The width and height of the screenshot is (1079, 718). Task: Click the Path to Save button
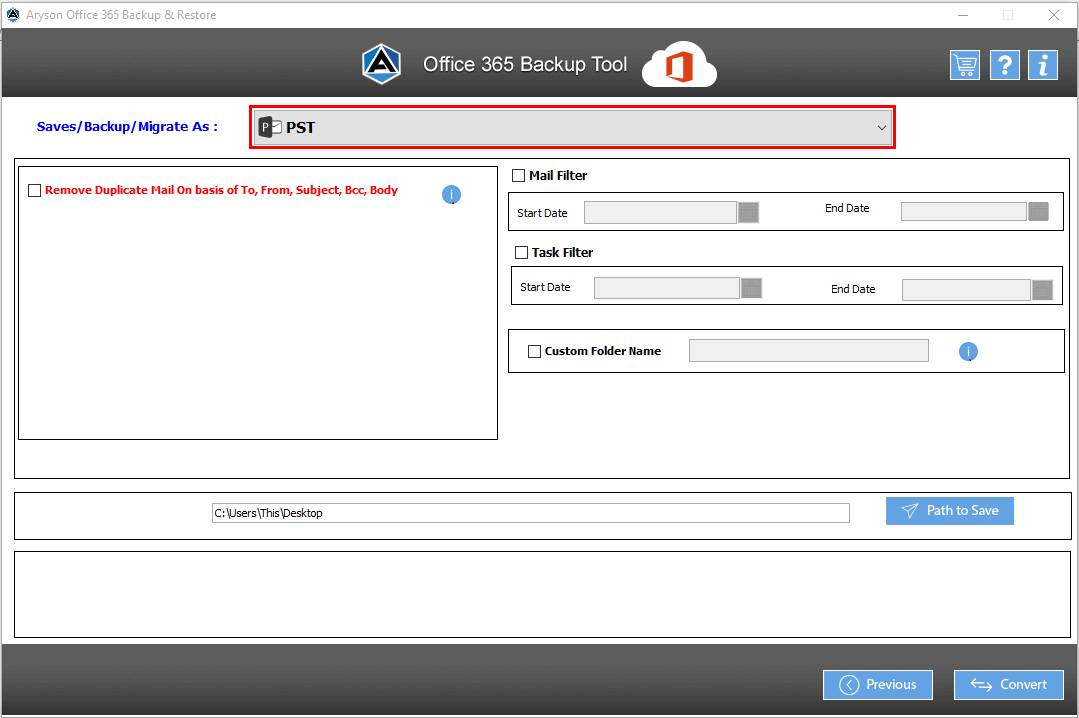(x=950, y=511)
